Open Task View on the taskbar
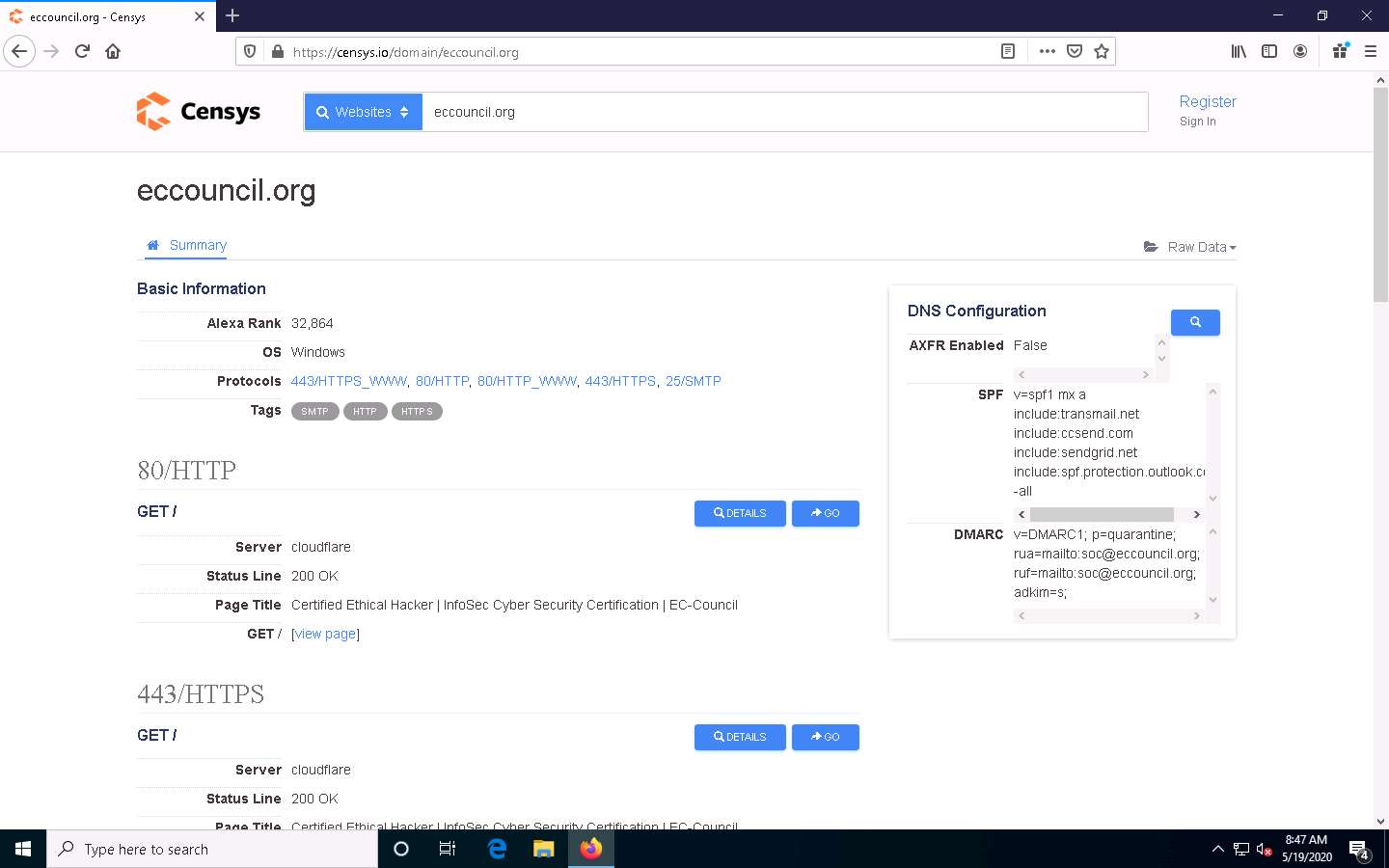This screenshot has width=1389, height=868. point(448,849)
